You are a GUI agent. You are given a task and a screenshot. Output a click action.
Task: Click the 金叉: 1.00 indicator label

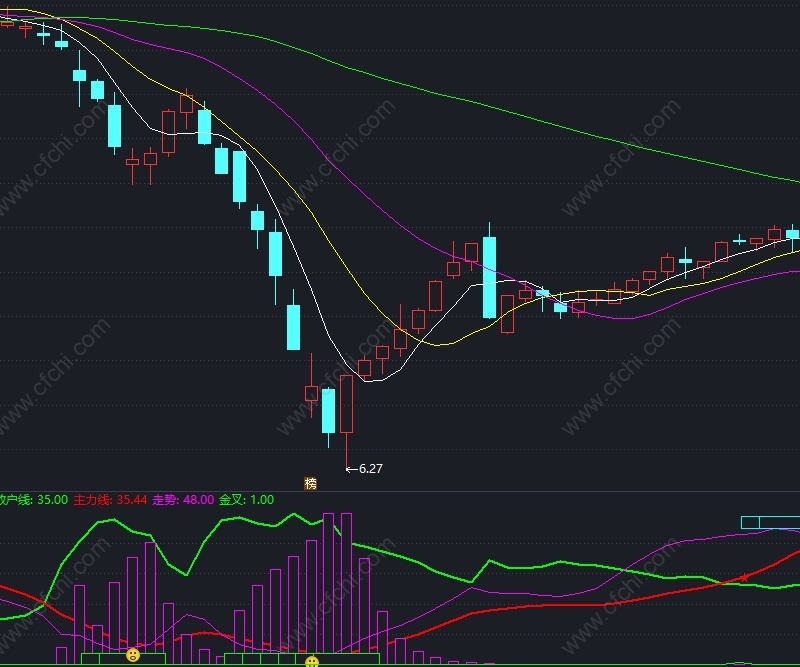[x=246, y=500]
